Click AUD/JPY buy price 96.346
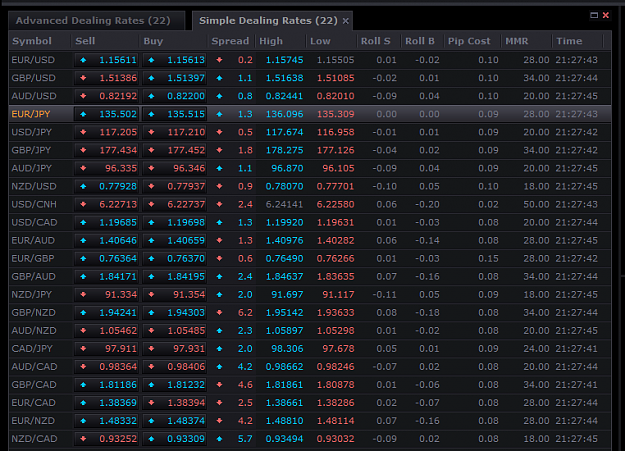625x451 pixels. click(174, 168)
